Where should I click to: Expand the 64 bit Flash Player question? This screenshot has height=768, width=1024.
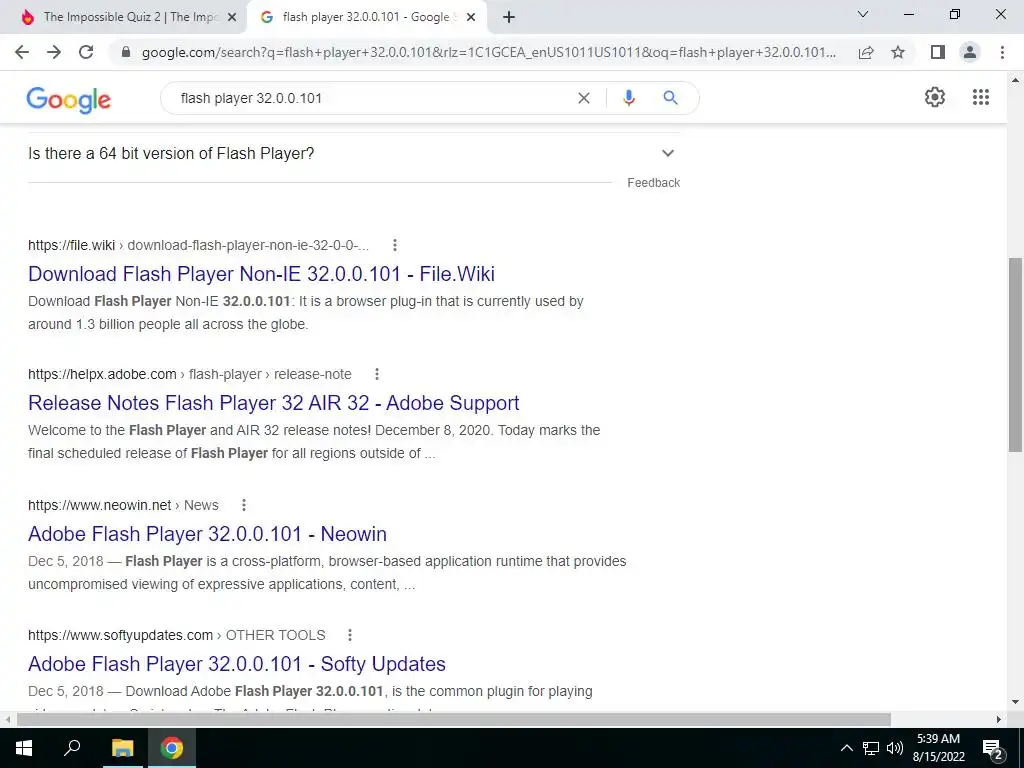[354, 153]
